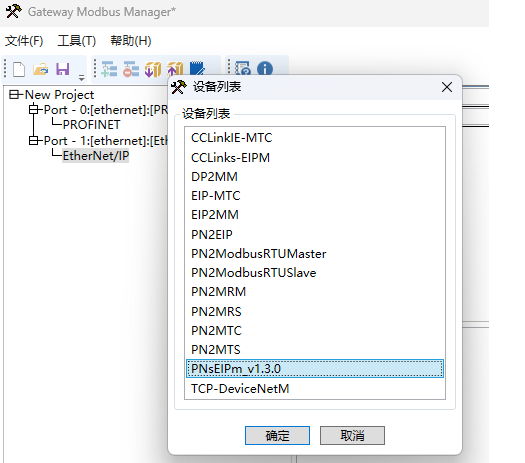This screenshot has height=463, width=525.
Task: Close the 设备列表 dialog
Action: (x=447, y=87)
